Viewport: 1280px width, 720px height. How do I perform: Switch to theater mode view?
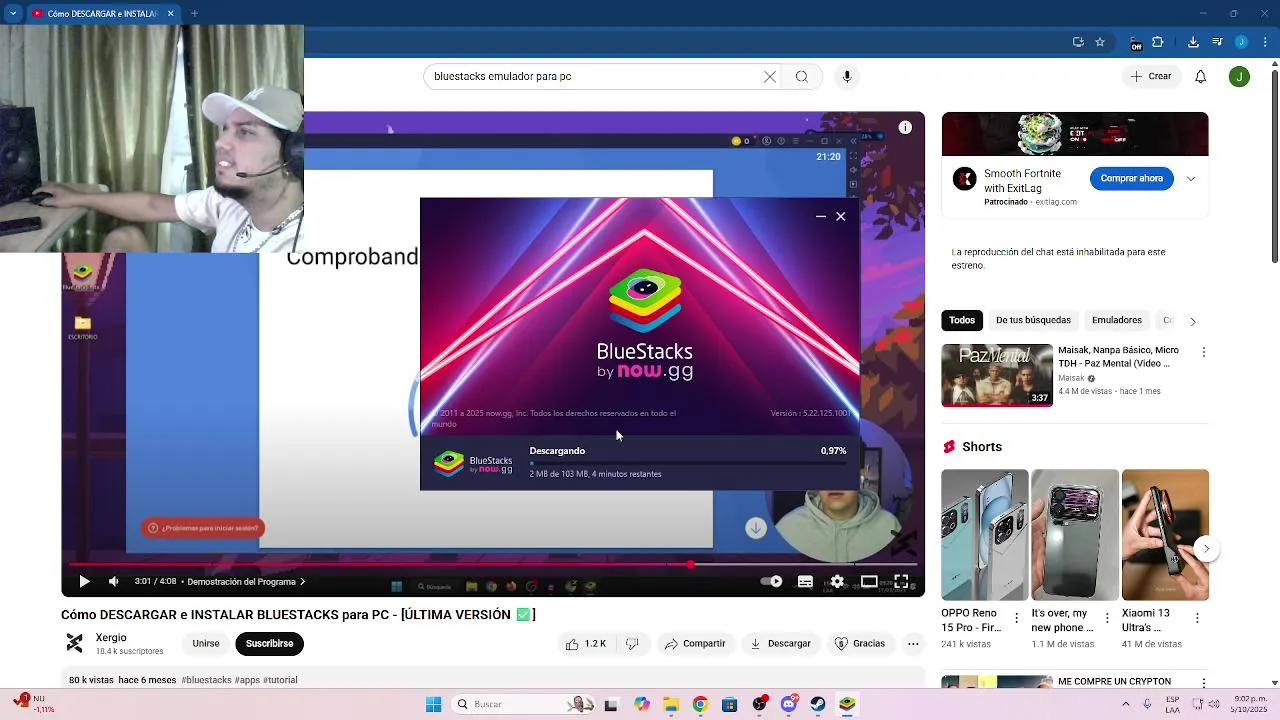869,581
